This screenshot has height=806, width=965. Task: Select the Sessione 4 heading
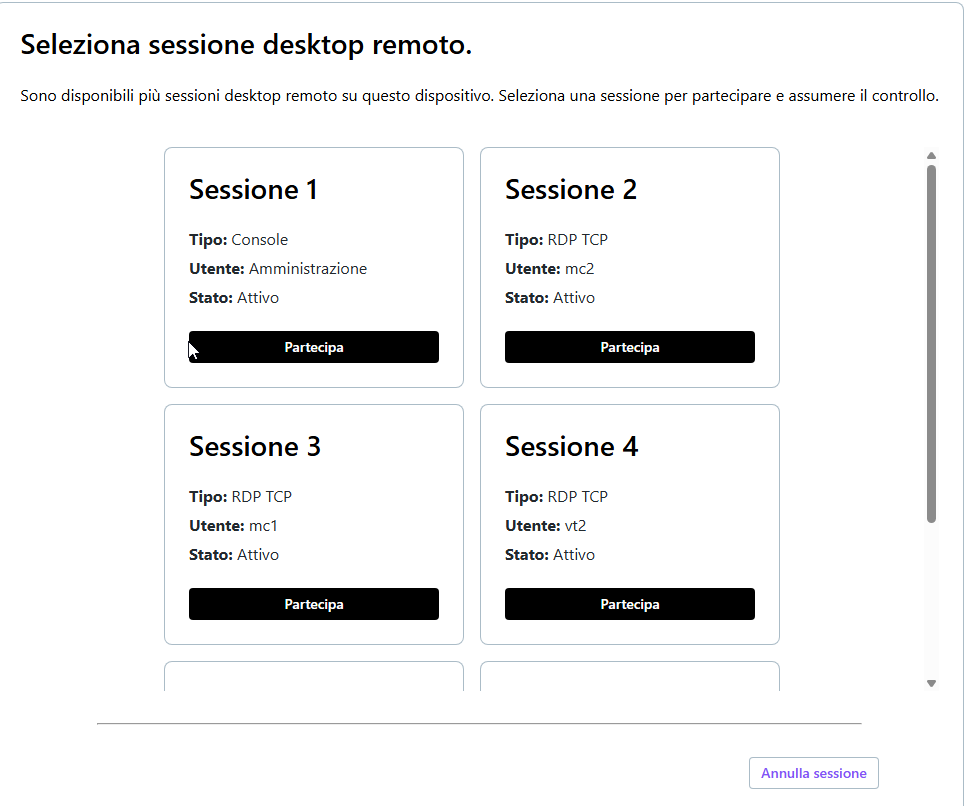pyautogui.click(x=571, y=447)
